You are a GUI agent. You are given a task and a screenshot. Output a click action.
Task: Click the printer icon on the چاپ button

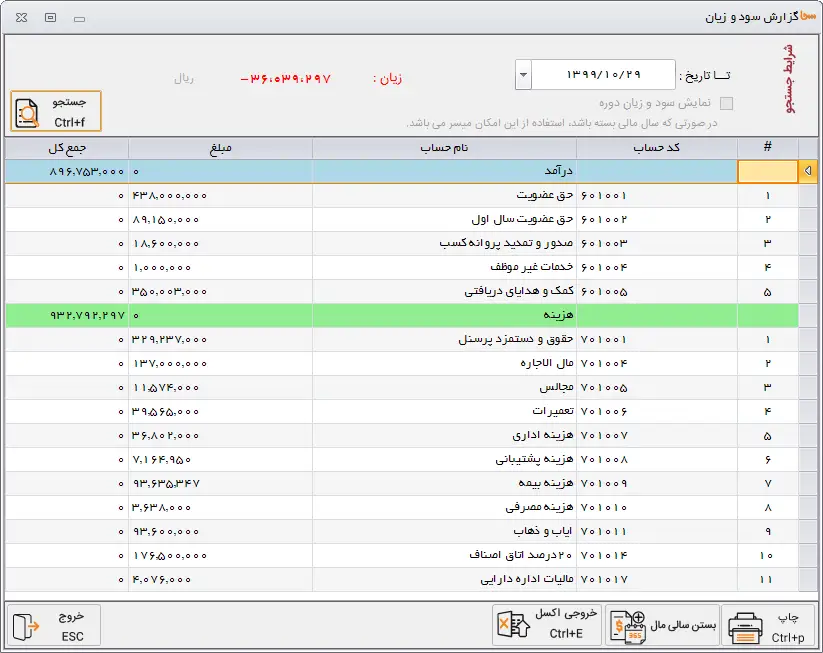coord(746,627)
